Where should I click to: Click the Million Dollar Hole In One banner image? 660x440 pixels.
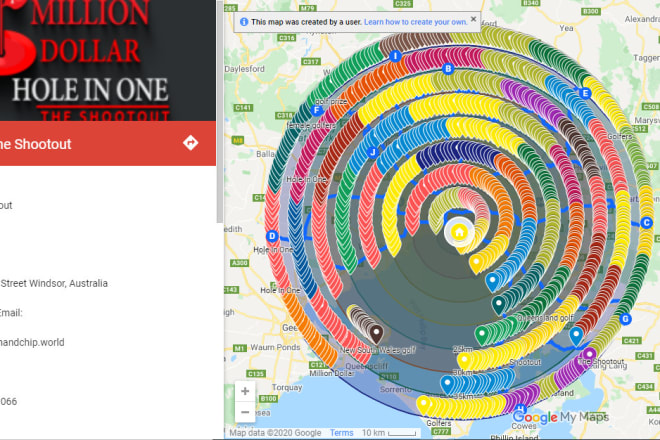[108, 61]
